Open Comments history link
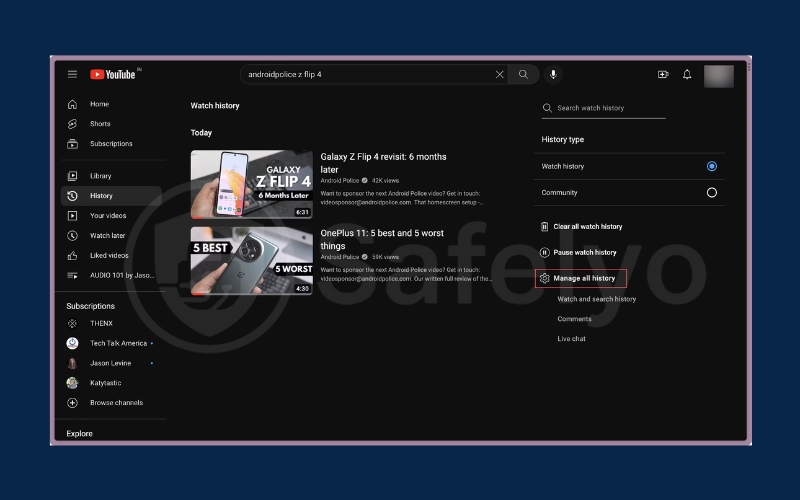This screenshot has height=500, width=800. click(574, 319)
